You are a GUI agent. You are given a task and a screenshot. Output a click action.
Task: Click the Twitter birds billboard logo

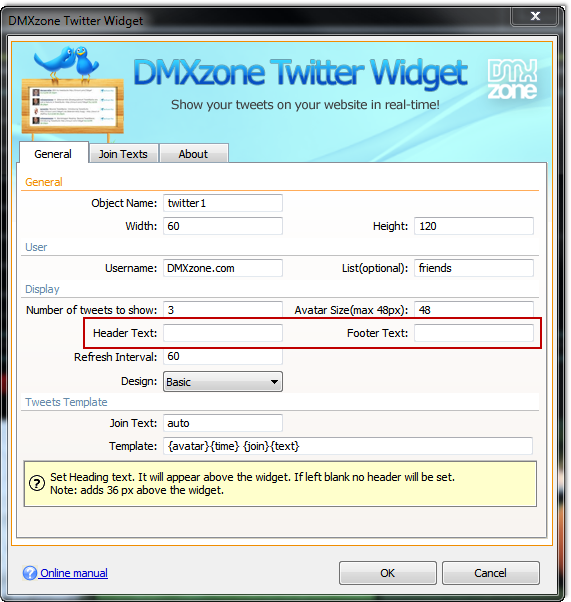72,93
